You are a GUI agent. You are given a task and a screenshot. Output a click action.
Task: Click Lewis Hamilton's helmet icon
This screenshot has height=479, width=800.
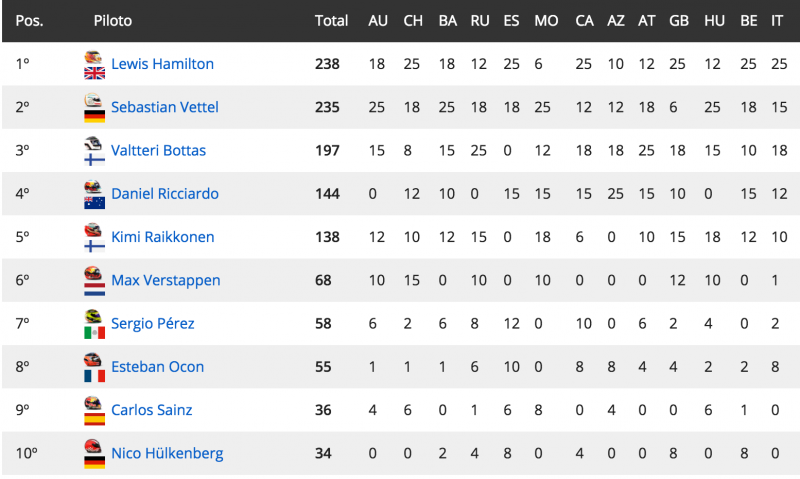click(x=93, y=57)
